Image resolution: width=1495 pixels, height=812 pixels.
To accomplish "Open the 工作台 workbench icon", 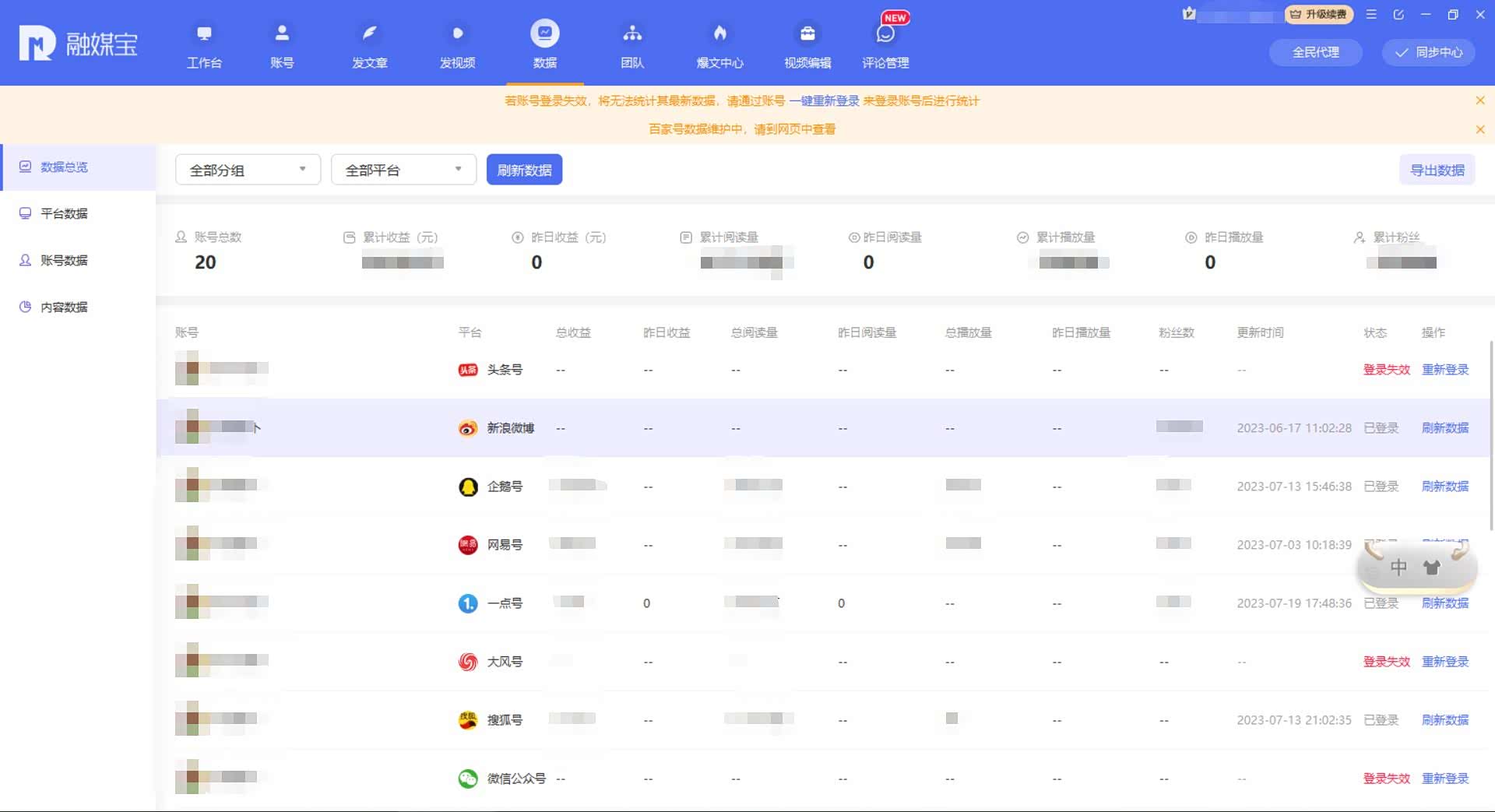I will 204,44.
